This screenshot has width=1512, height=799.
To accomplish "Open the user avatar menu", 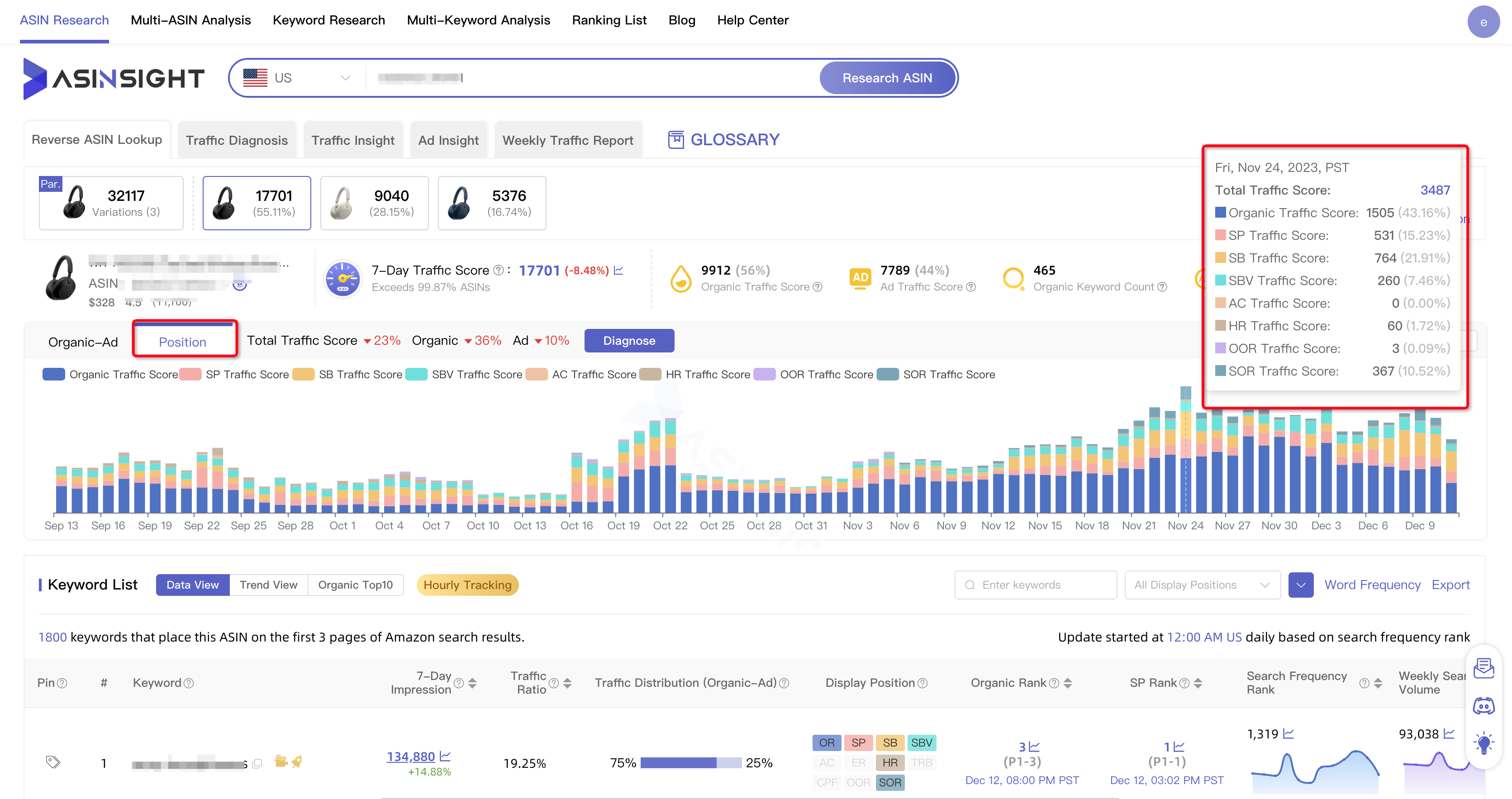I will (x=1483, y=22).
